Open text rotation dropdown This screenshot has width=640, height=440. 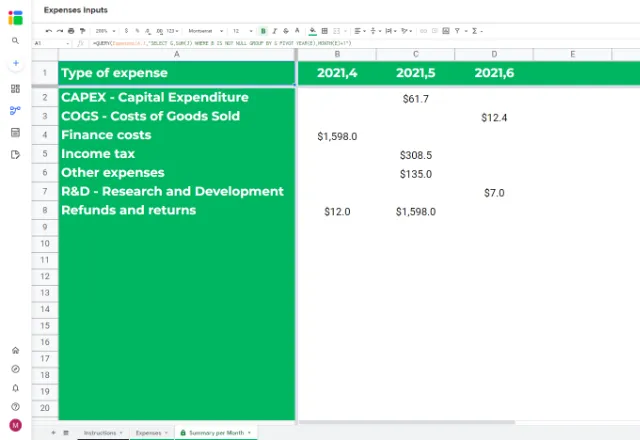pyautogui.click(x=406, y=31)
